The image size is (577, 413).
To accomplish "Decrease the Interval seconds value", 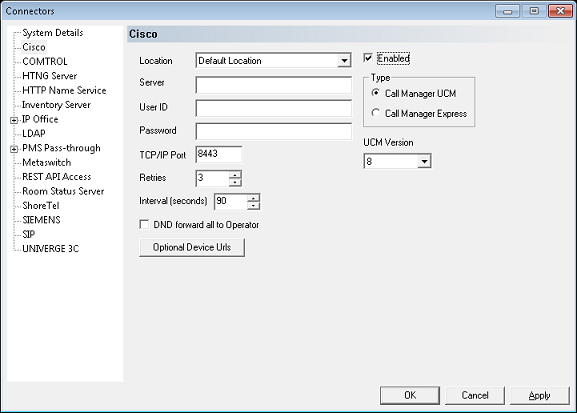I will (x=254, y=206).
